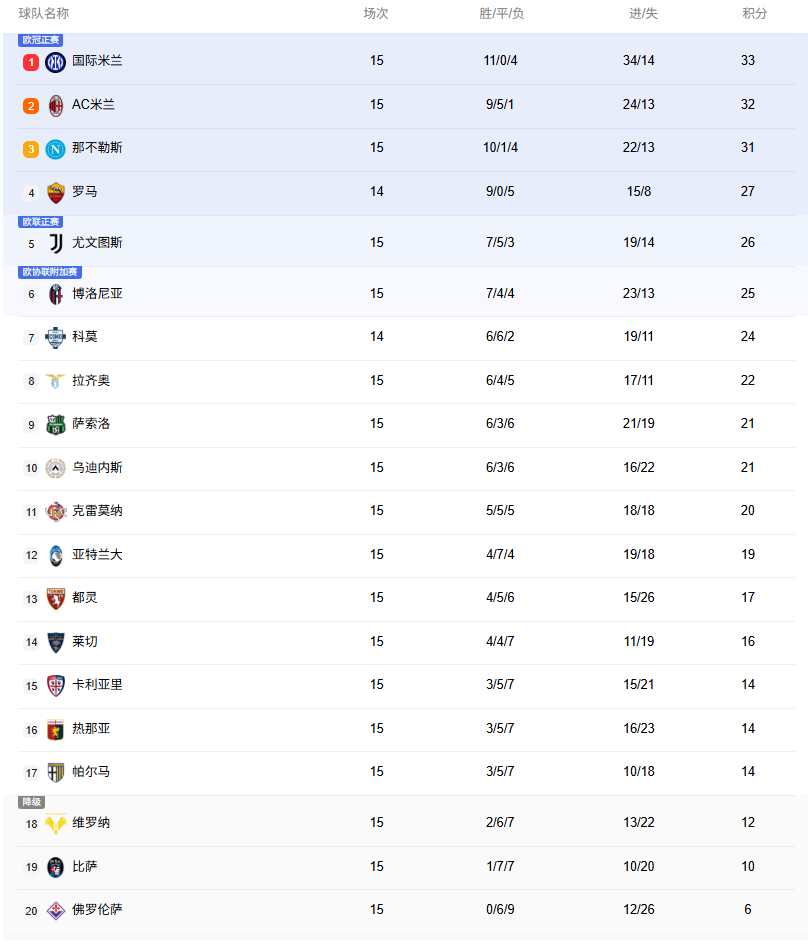Click the Juventus club logo

coord(56,243)
